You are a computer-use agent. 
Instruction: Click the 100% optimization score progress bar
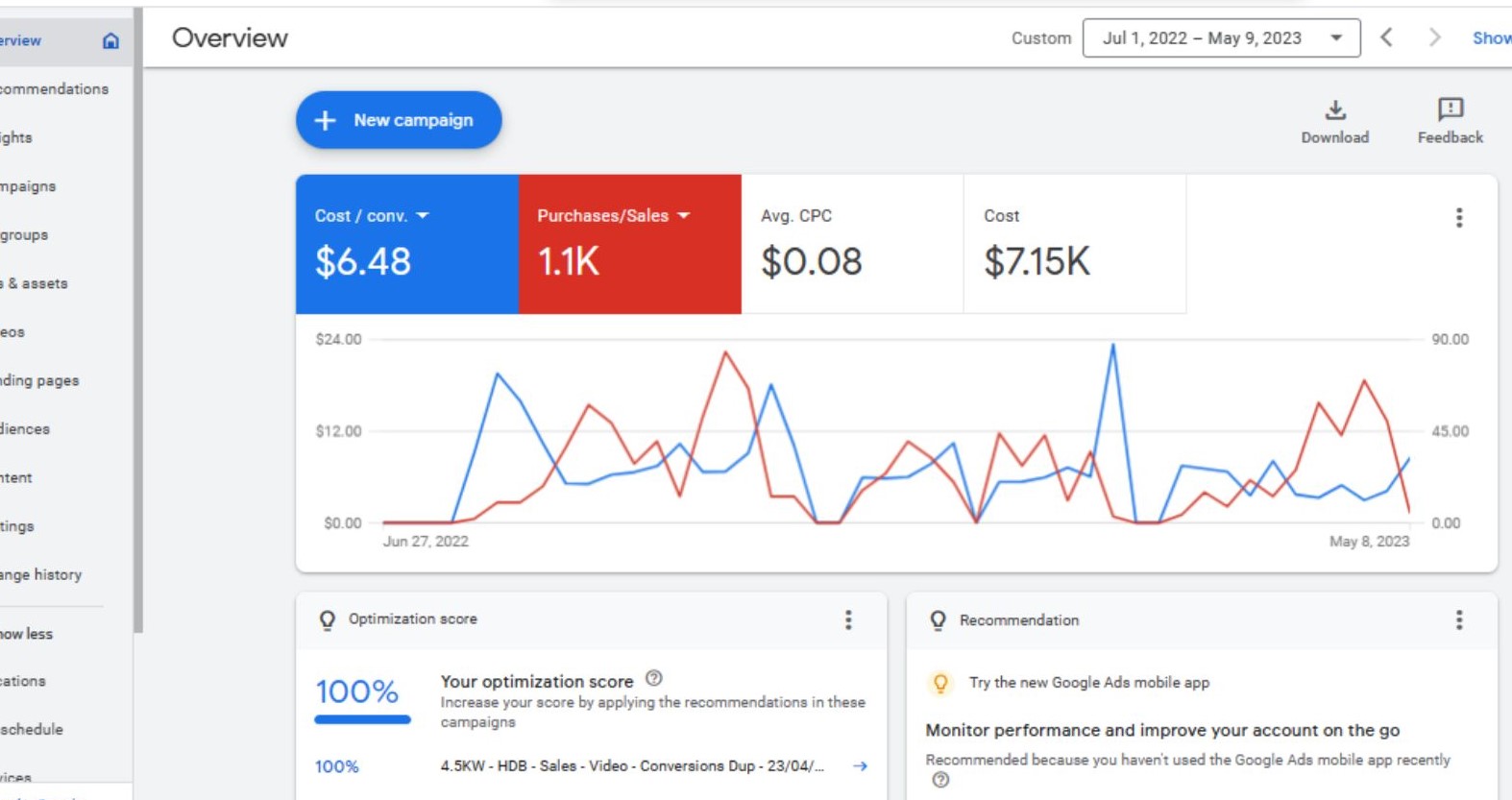[363, 719]
